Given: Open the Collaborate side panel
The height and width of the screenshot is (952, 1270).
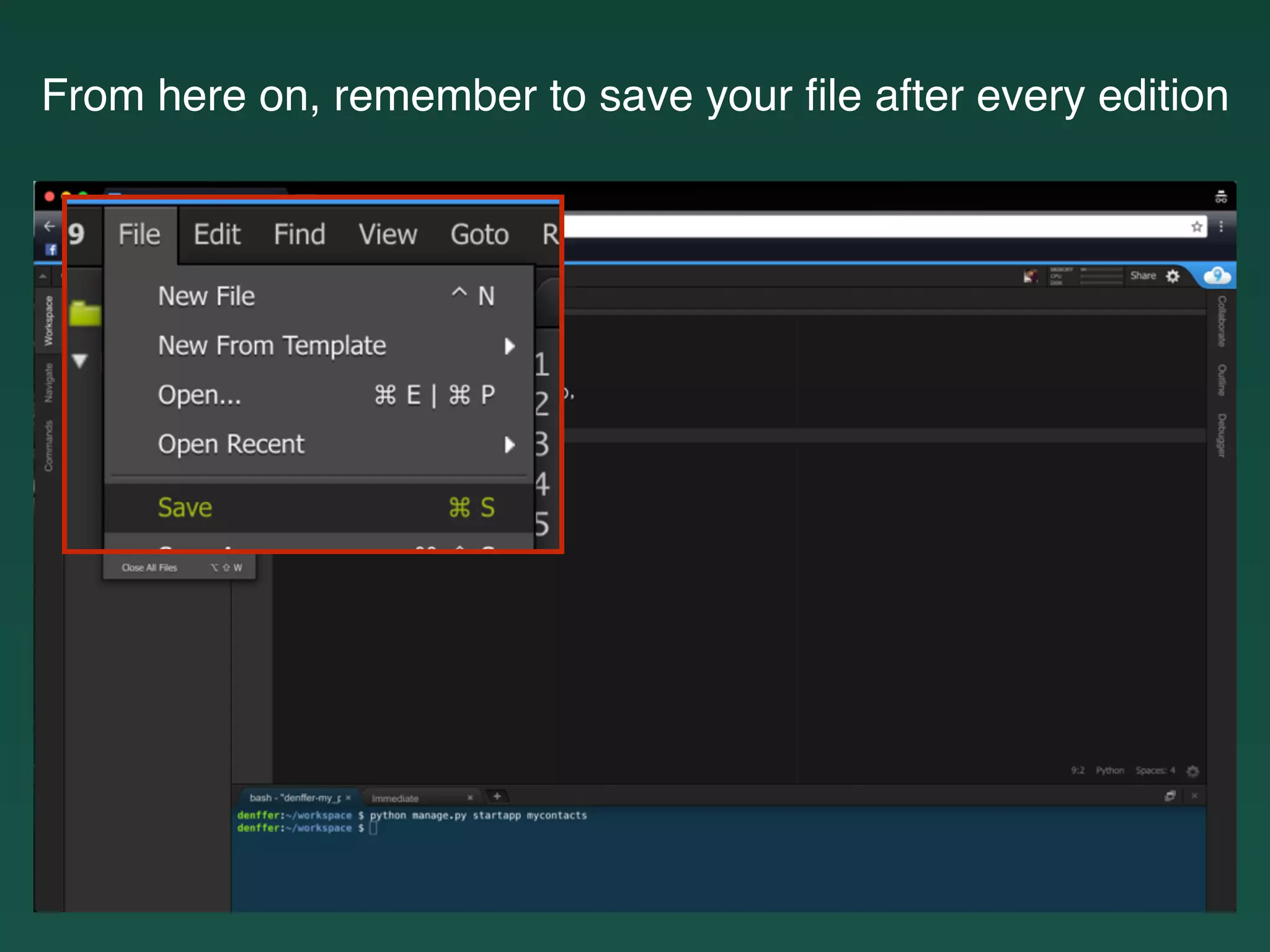Looking at the screenshot, I should (1221, 321).
